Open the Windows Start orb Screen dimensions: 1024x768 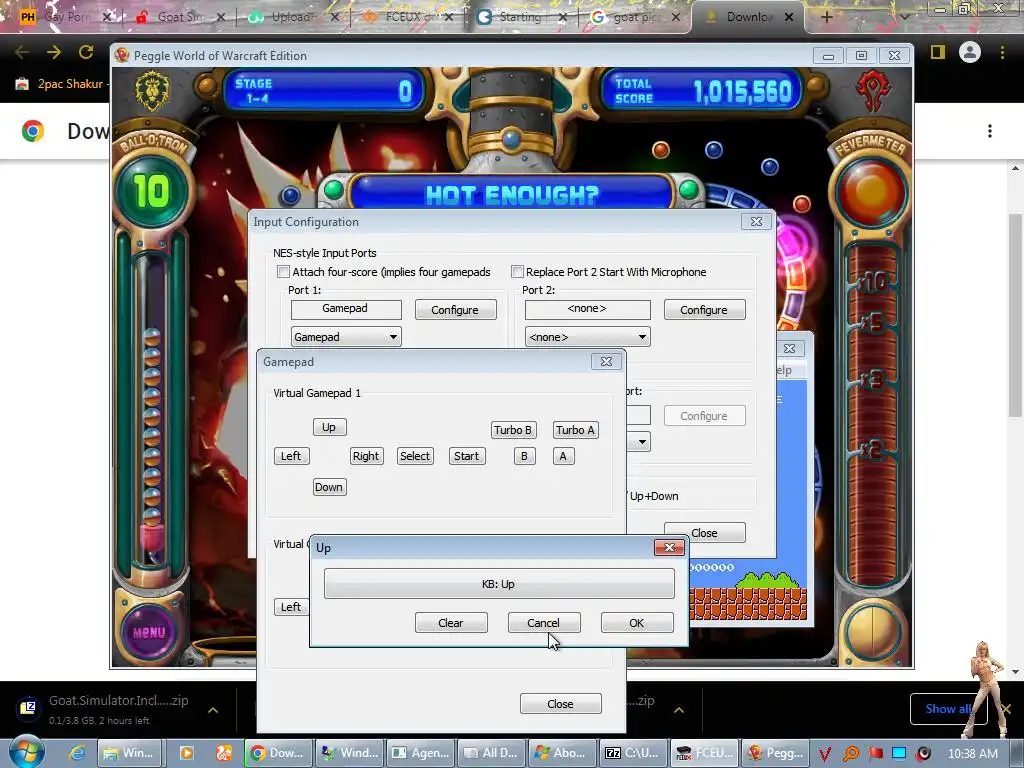coord(26,751)
